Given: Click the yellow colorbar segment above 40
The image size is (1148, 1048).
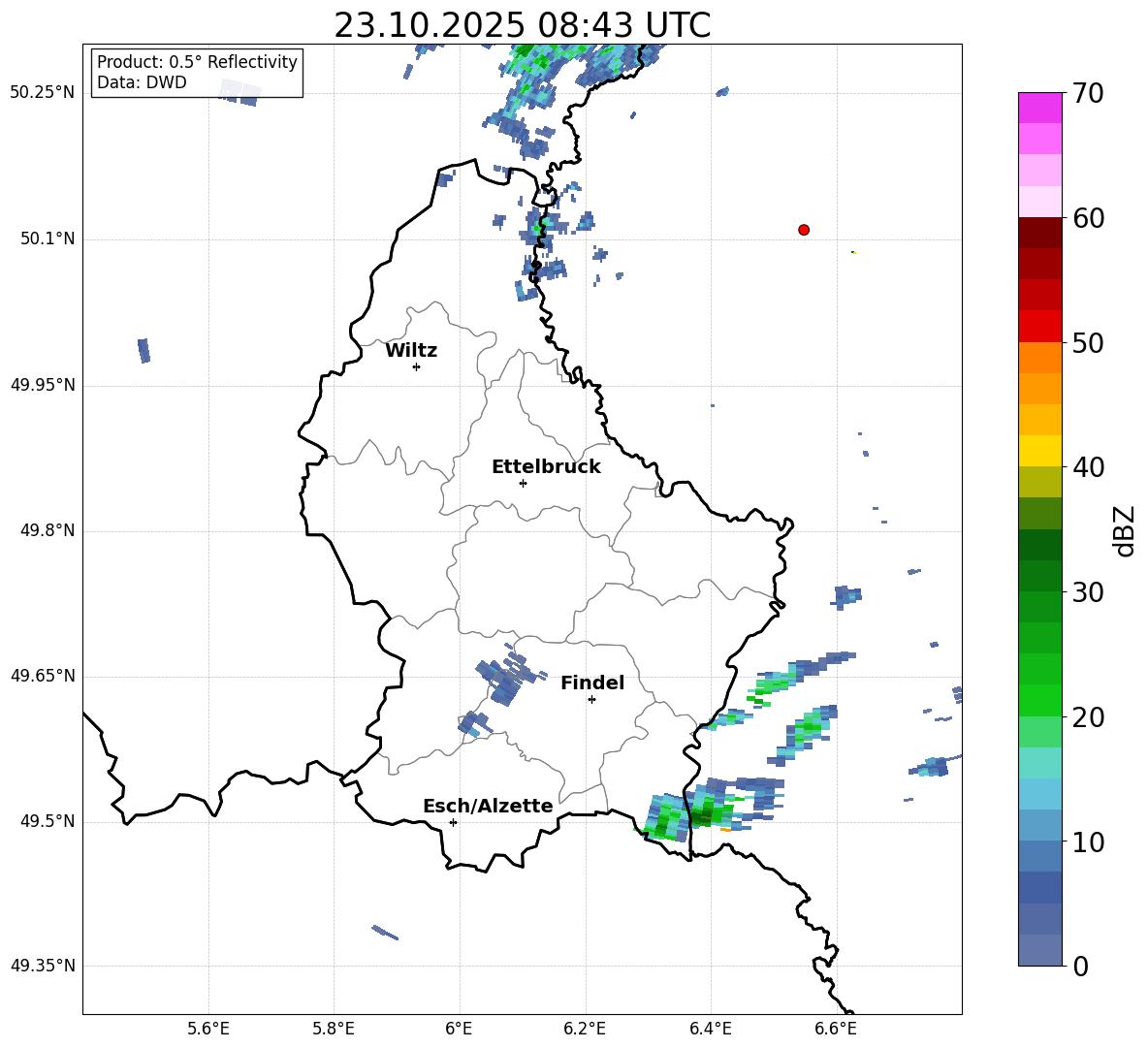Looking at the screenshot, I should pos(1039,451).
